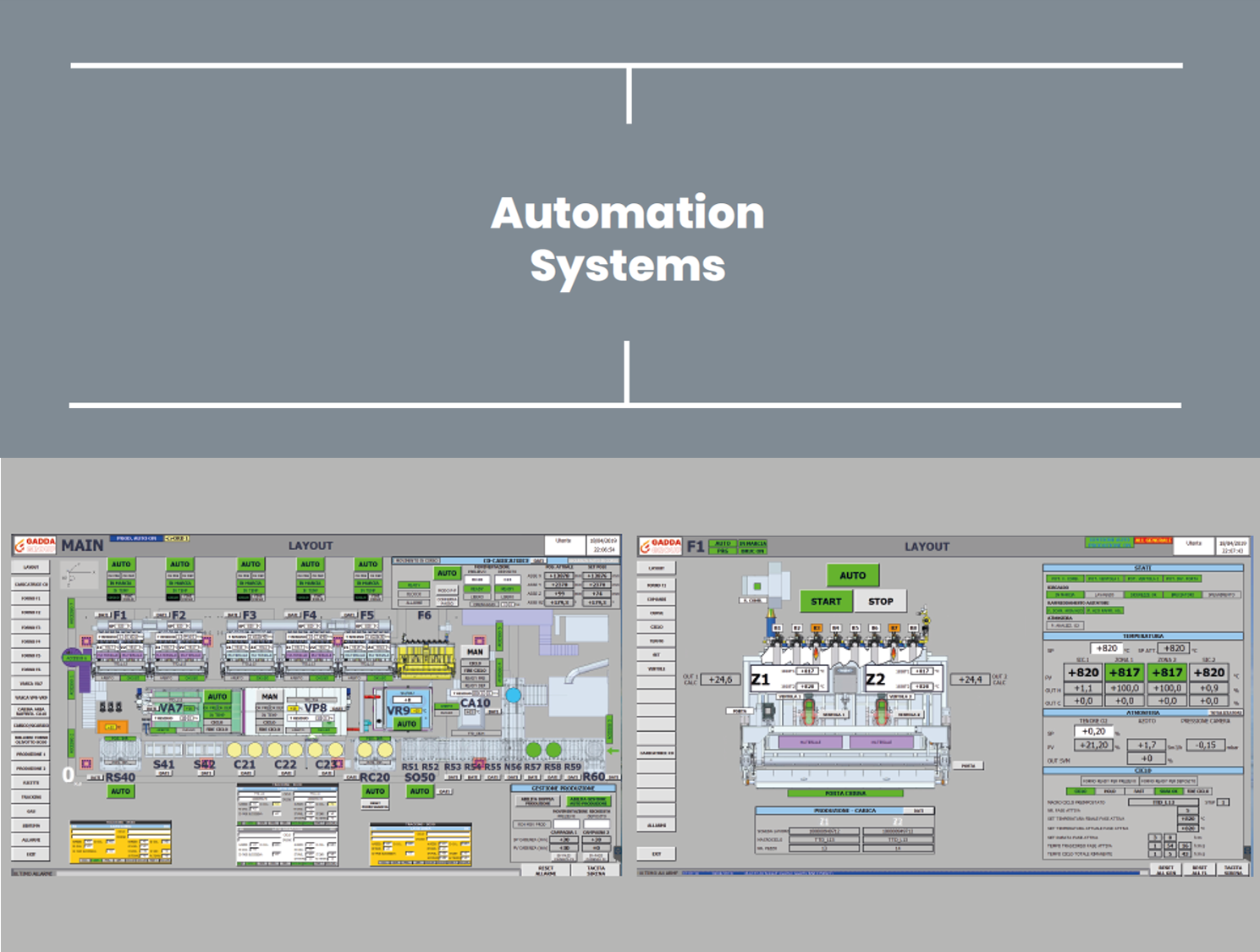Screen dimensions: 1260x952
Task: Open the Z1 zone temperature box
Action: [x=788, y=679]
